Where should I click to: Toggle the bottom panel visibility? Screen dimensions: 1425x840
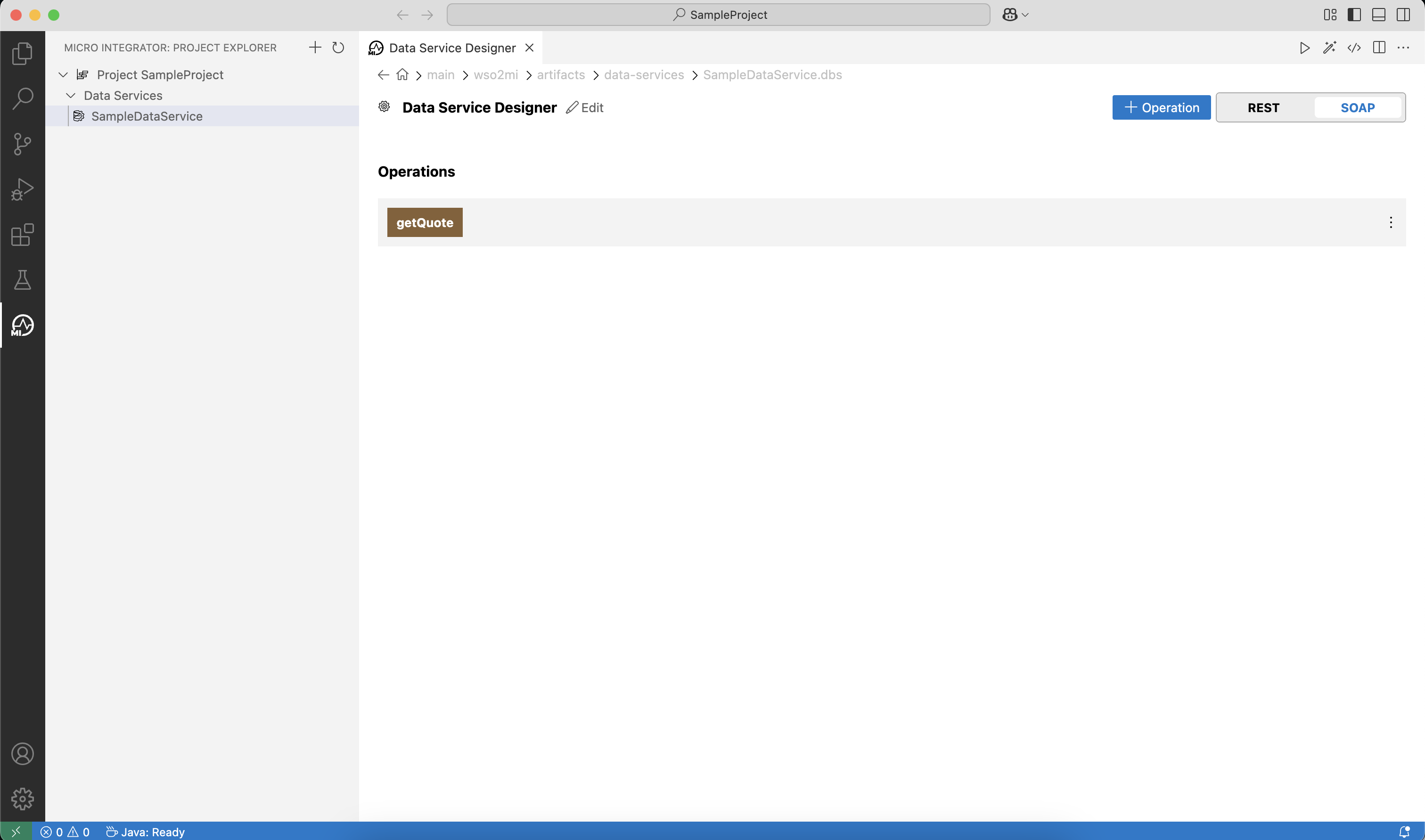pyautogui.click(x=1378, y=15)
